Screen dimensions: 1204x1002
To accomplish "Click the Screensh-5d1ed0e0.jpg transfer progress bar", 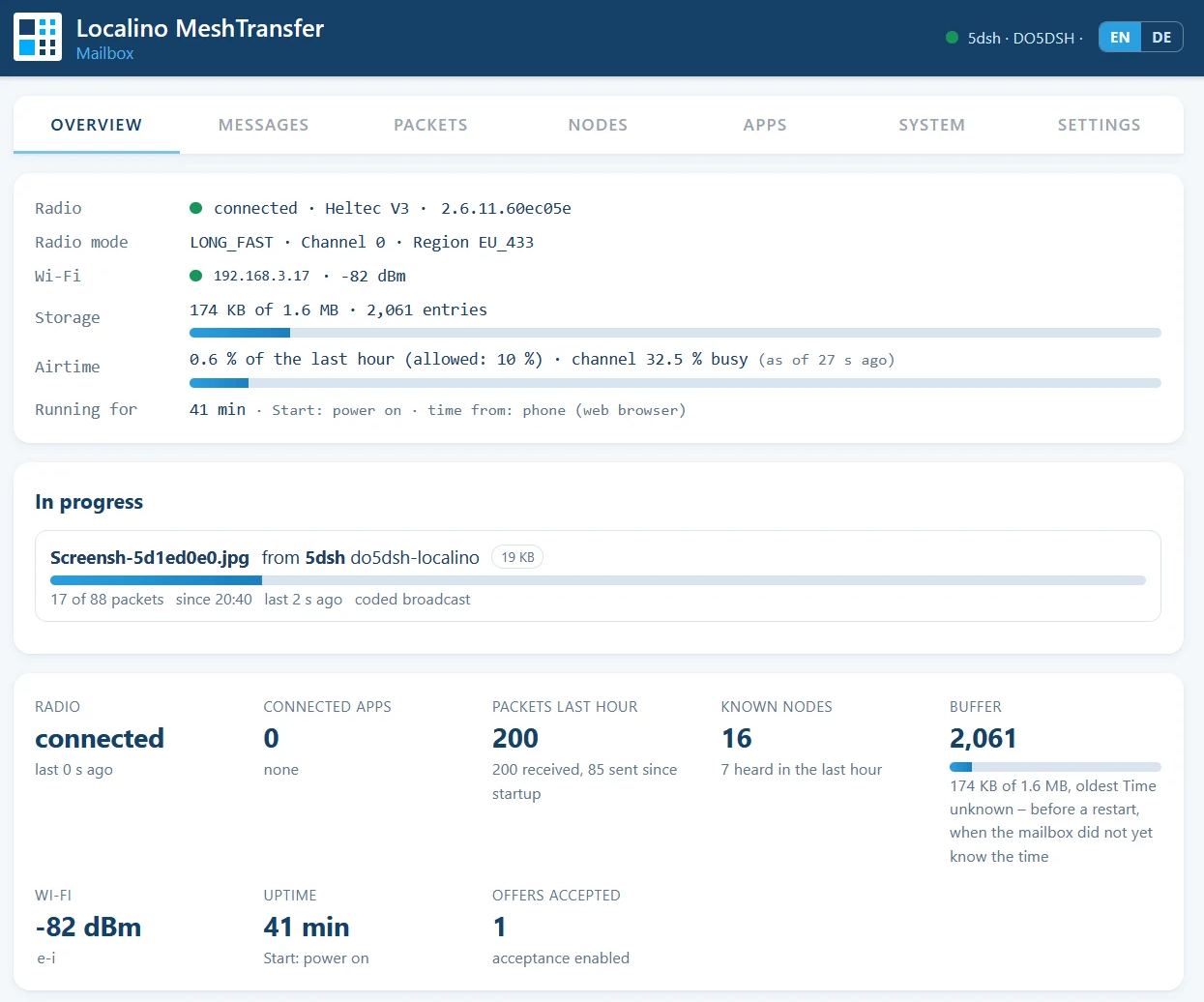I will [598, 580].
